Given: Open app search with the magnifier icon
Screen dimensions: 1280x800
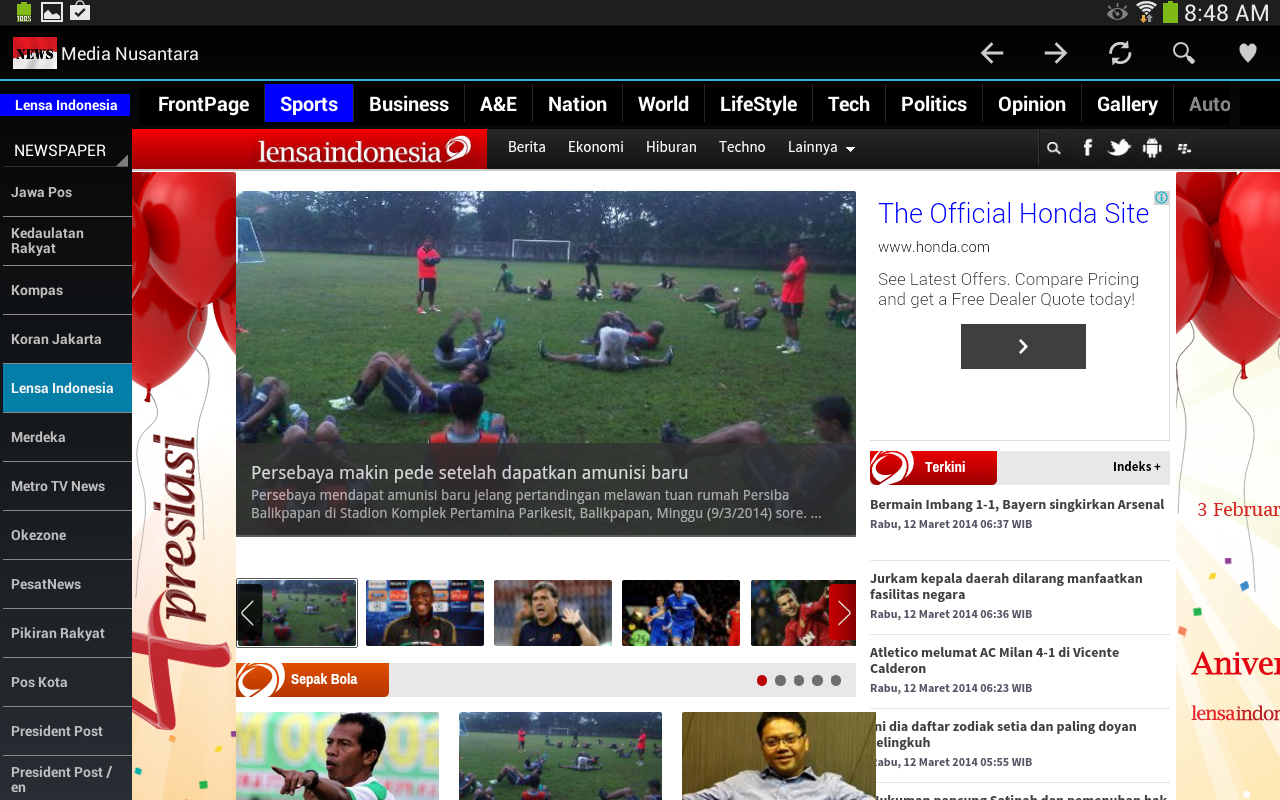Looking at the screenshot, I should 1184,53.
